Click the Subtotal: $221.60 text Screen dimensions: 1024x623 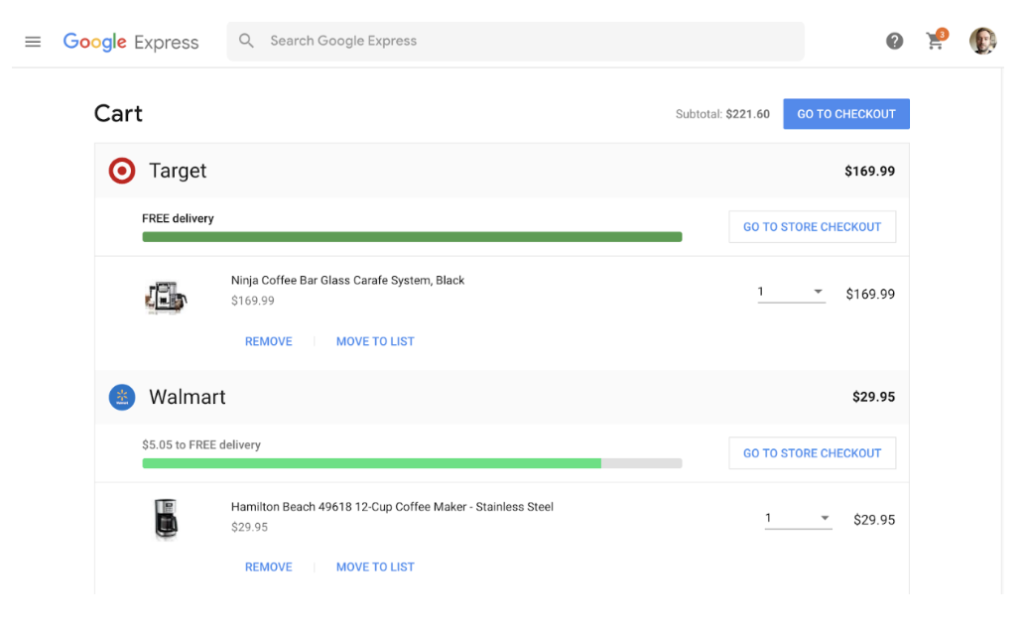[722, 114]
